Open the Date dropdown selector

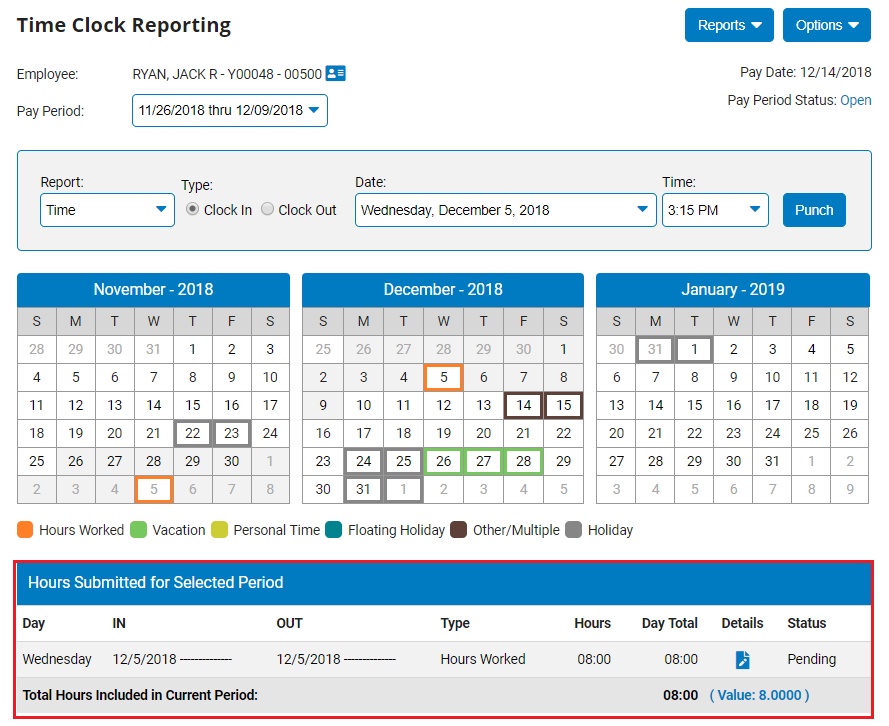505,210
